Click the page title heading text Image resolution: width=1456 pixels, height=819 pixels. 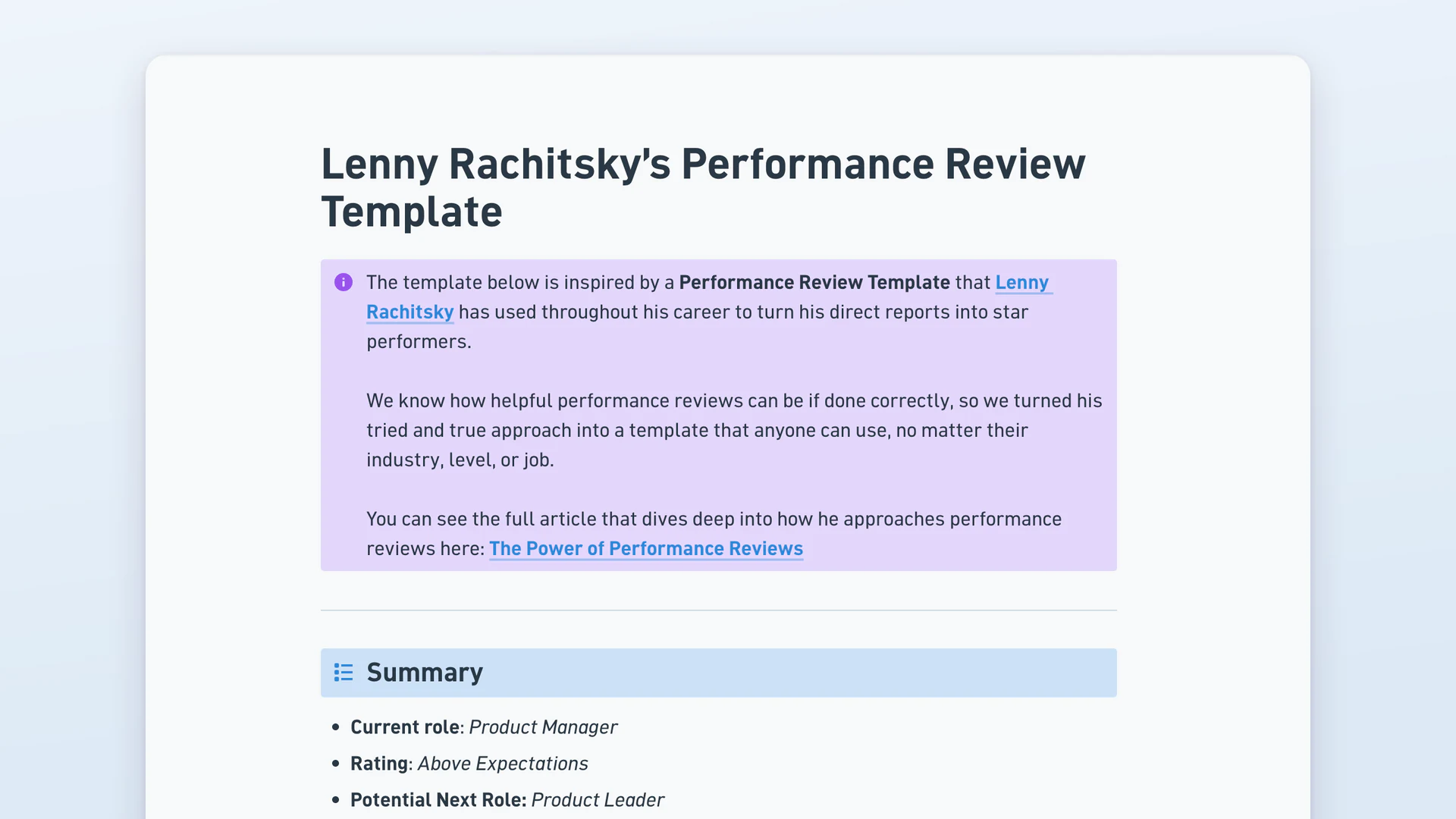click(x=703, y=187)
